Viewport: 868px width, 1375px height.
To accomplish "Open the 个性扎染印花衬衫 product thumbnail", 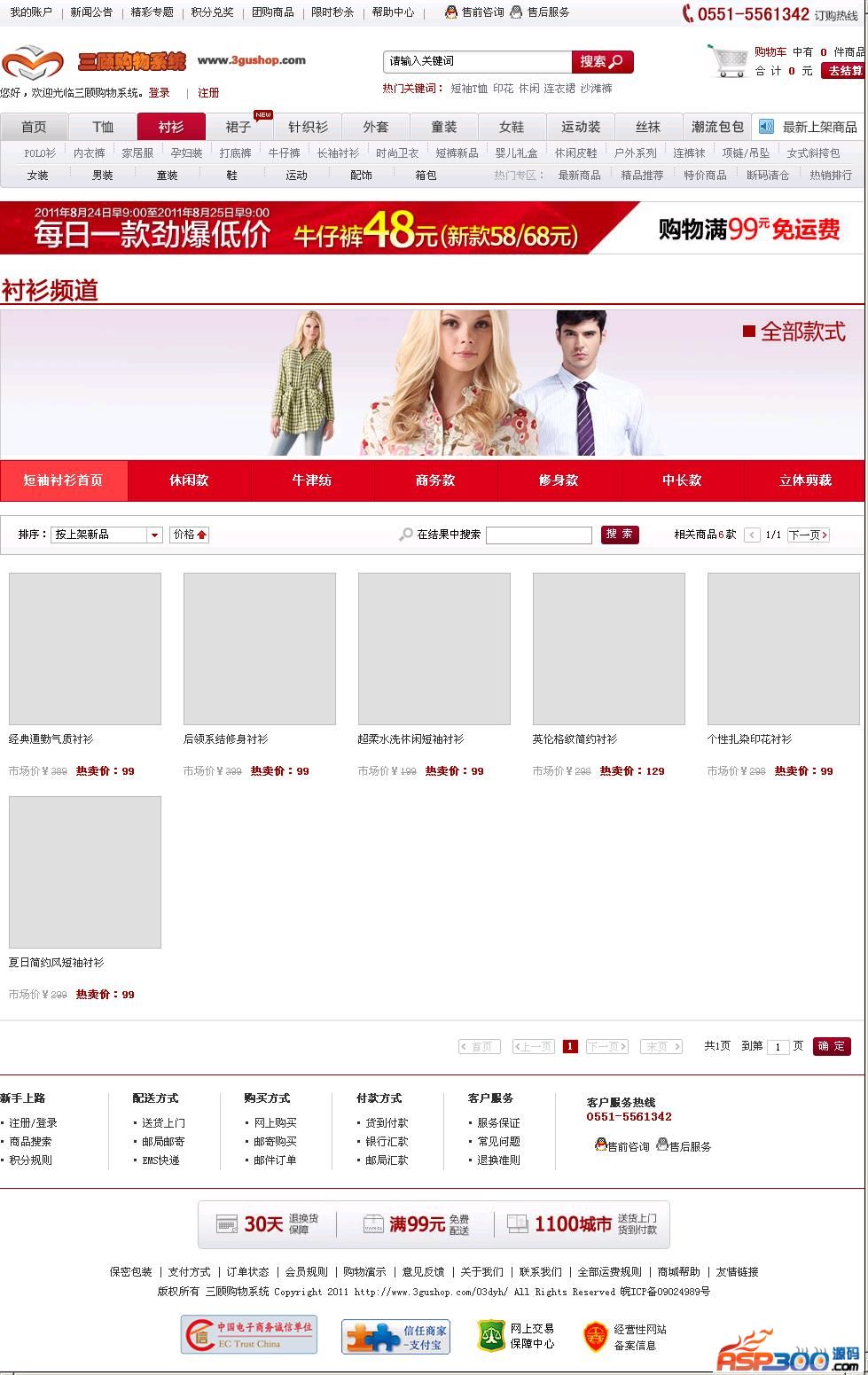I will [784, 649].
